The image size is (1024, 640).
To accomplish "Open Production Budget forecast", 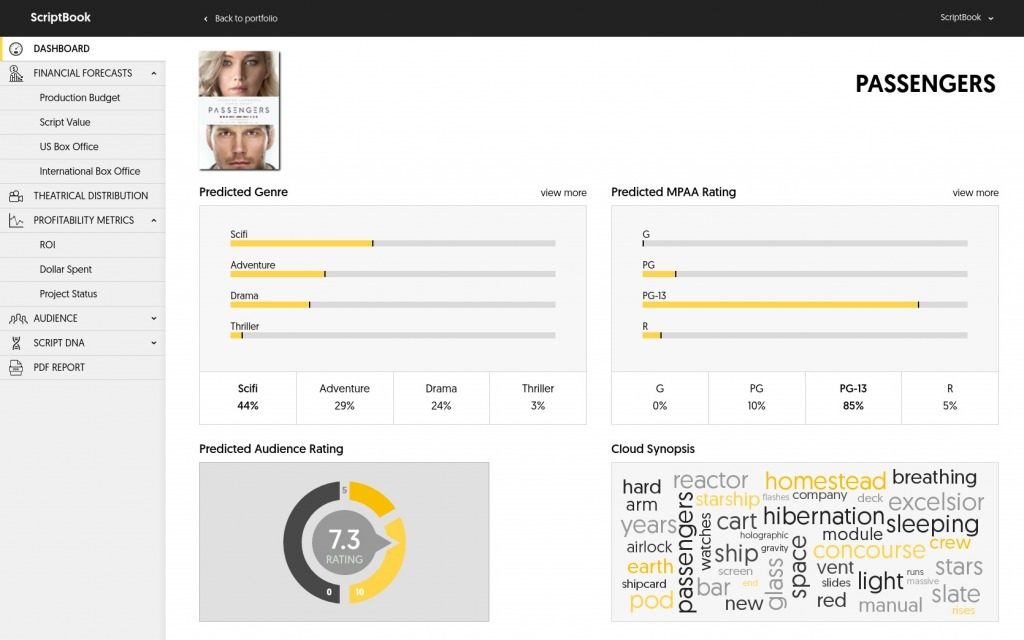I will pyautogui.click(x=83, y=98).
